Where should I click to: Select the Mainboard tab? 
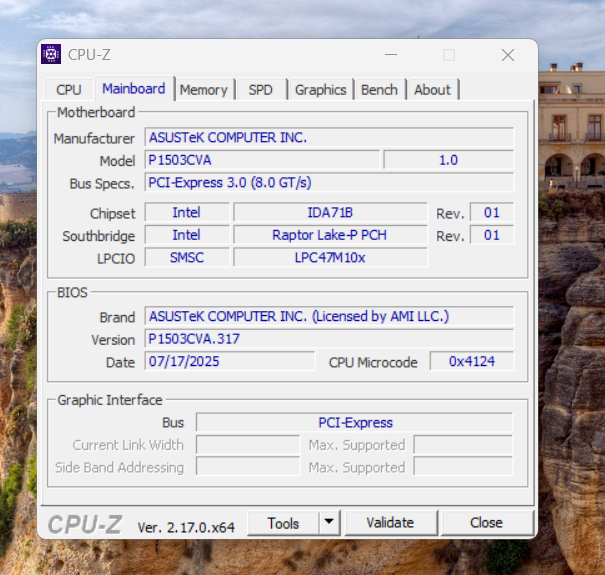[x=134, y=88]
